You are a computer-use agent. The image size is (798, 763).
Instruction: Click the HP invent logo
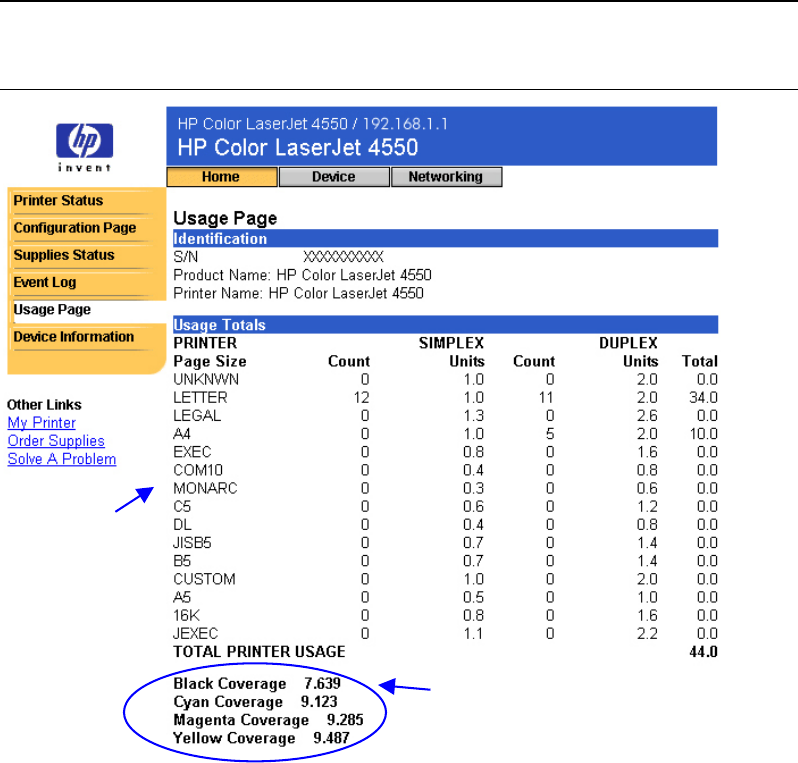pyautogui.click(x=84, y=148)
